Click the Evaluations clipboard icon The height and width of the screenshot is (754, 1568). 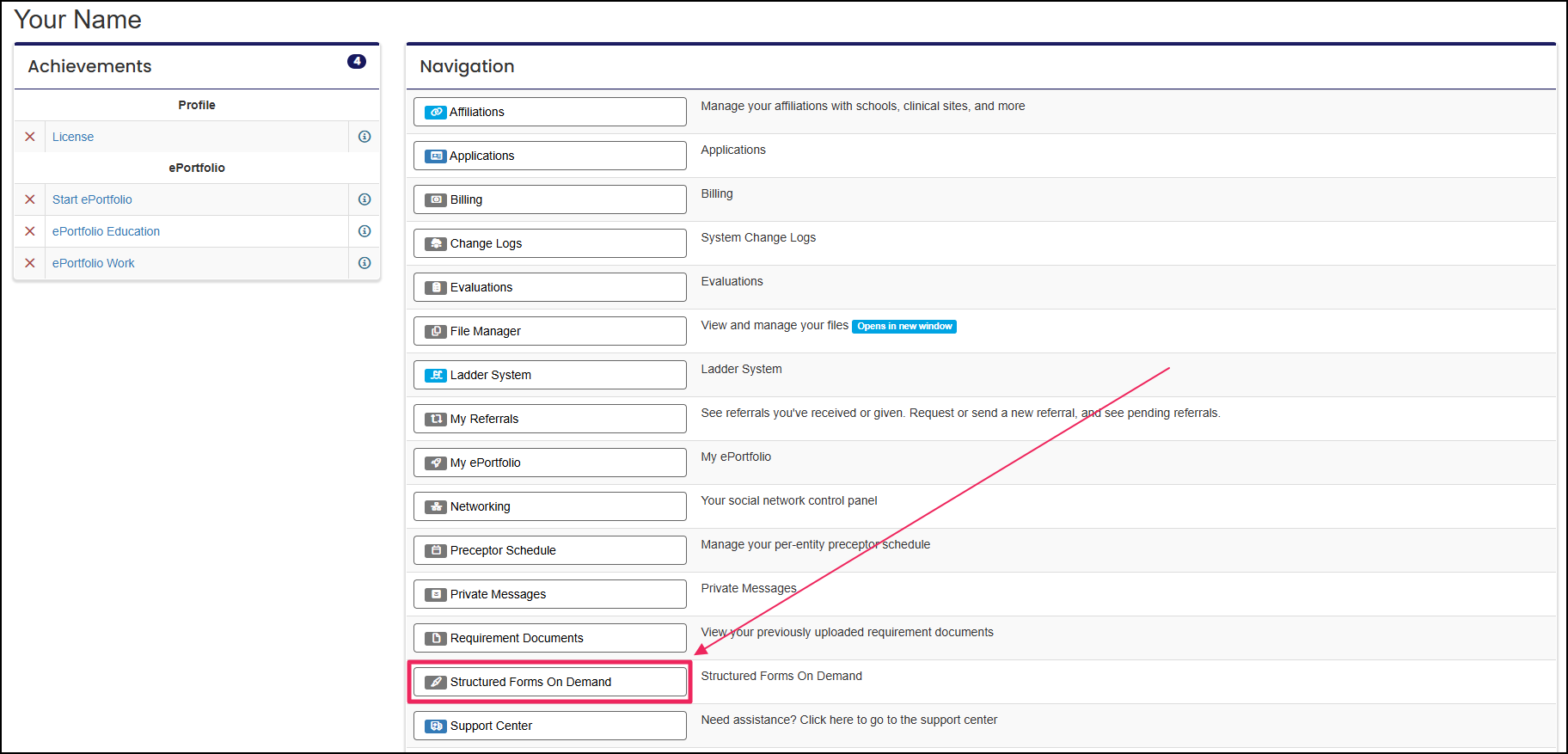click(436, 287)
